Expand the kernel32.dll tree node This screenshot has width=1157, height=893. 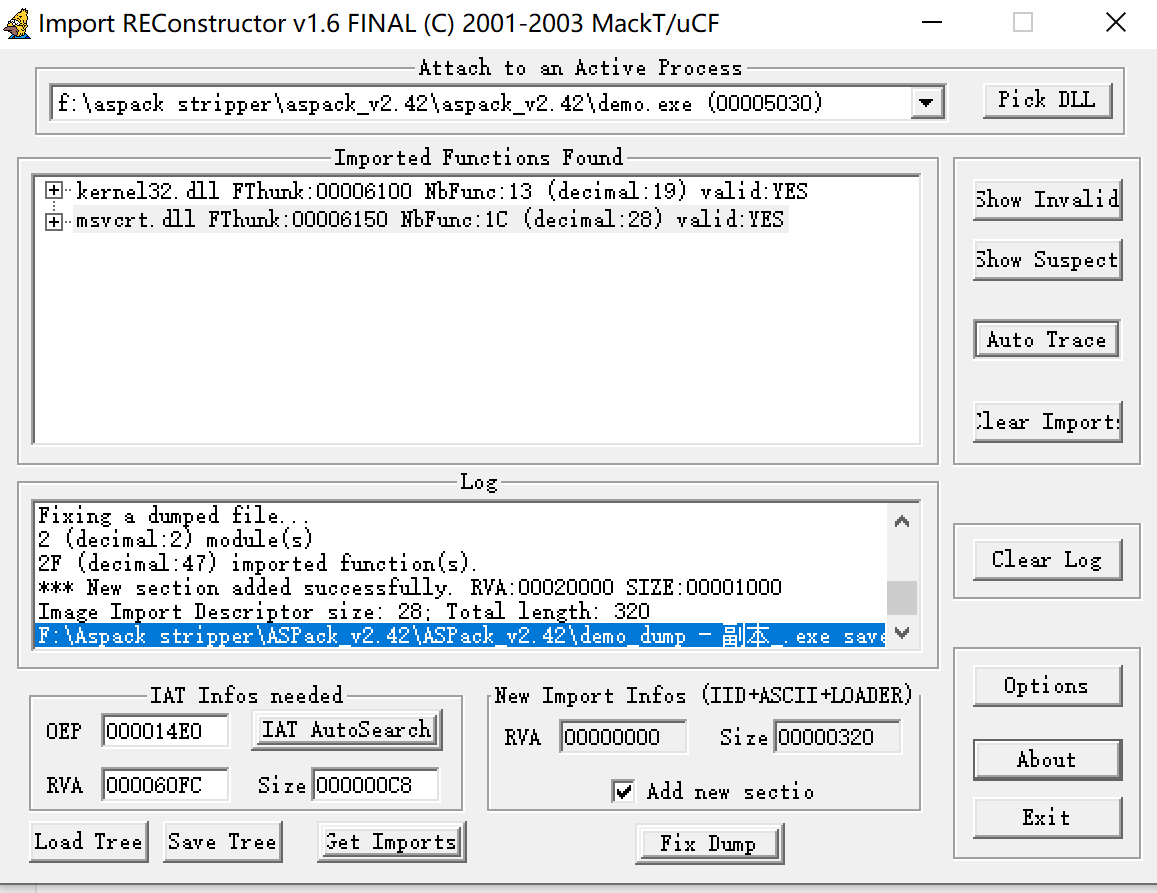coord(53,191)
